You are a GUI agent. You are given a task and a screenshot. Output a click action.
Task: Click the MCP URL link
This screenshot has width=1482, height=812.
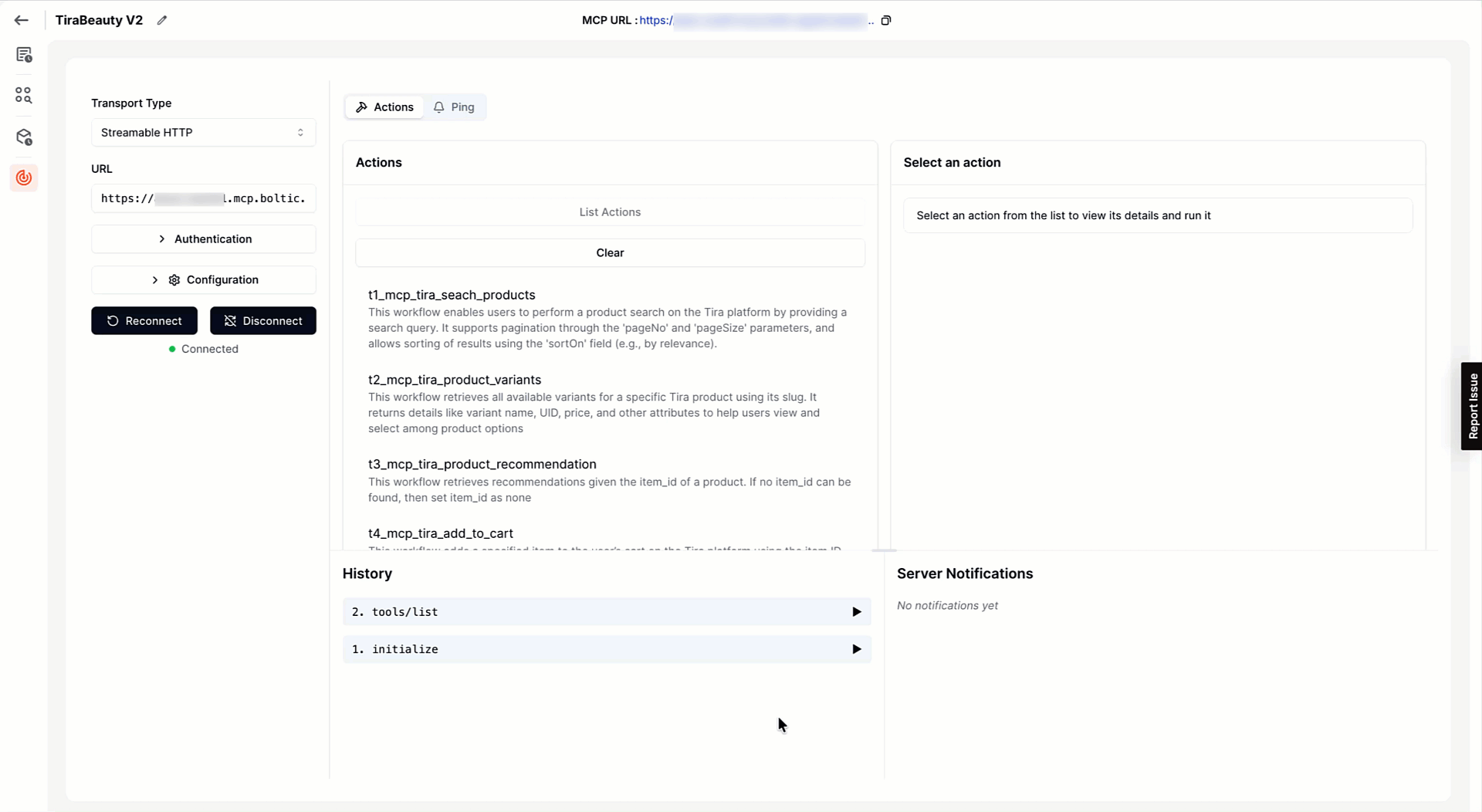(x=756, y=21)
